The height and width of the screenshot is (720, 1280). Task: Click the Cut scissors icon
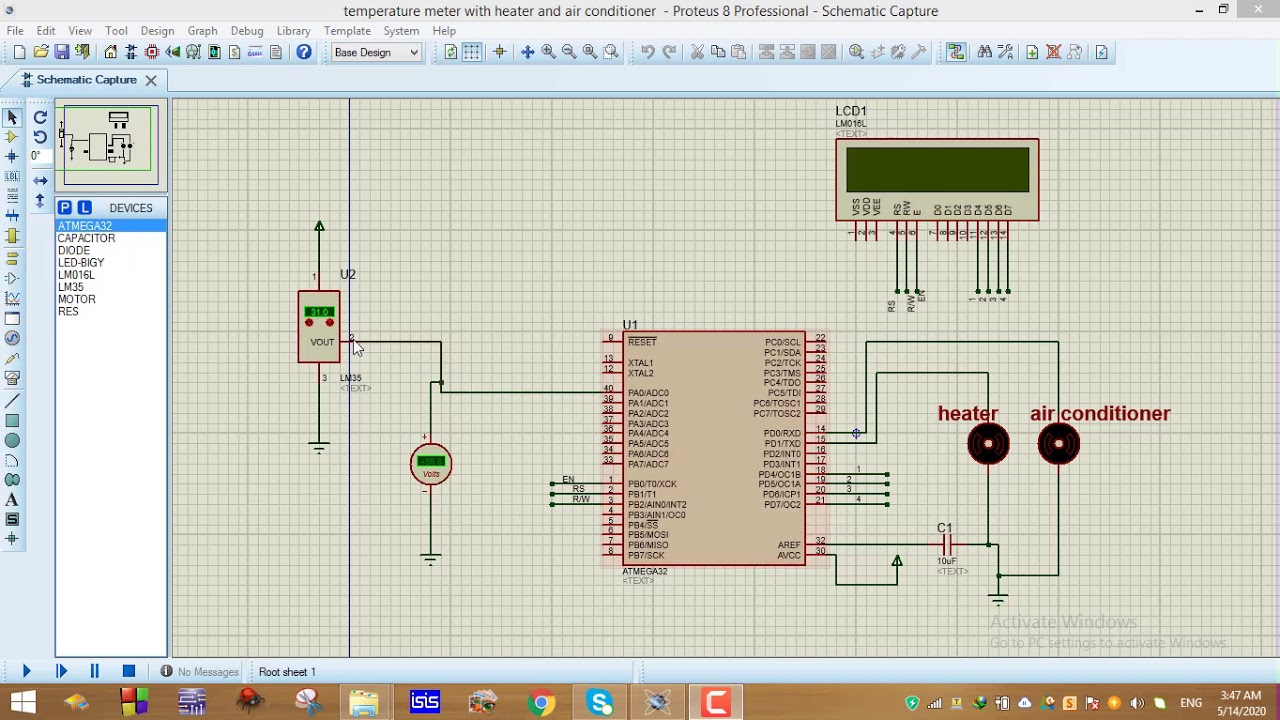[x=697, y=52]
